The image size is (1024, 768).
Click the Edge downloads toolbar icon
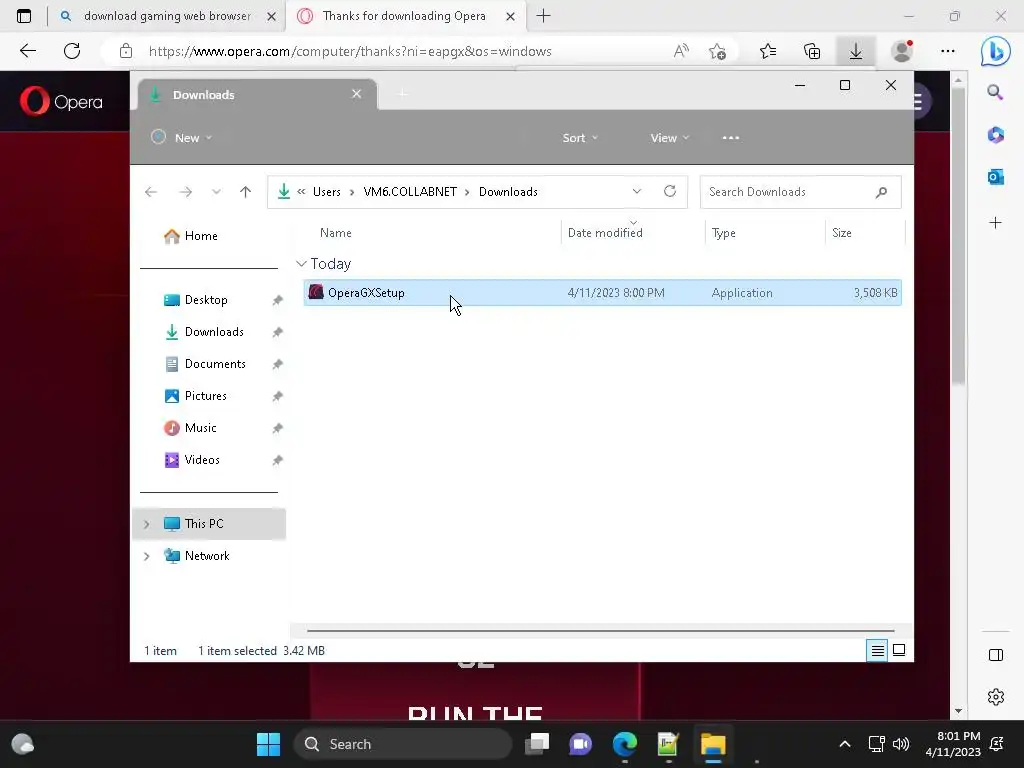[856, 51]
